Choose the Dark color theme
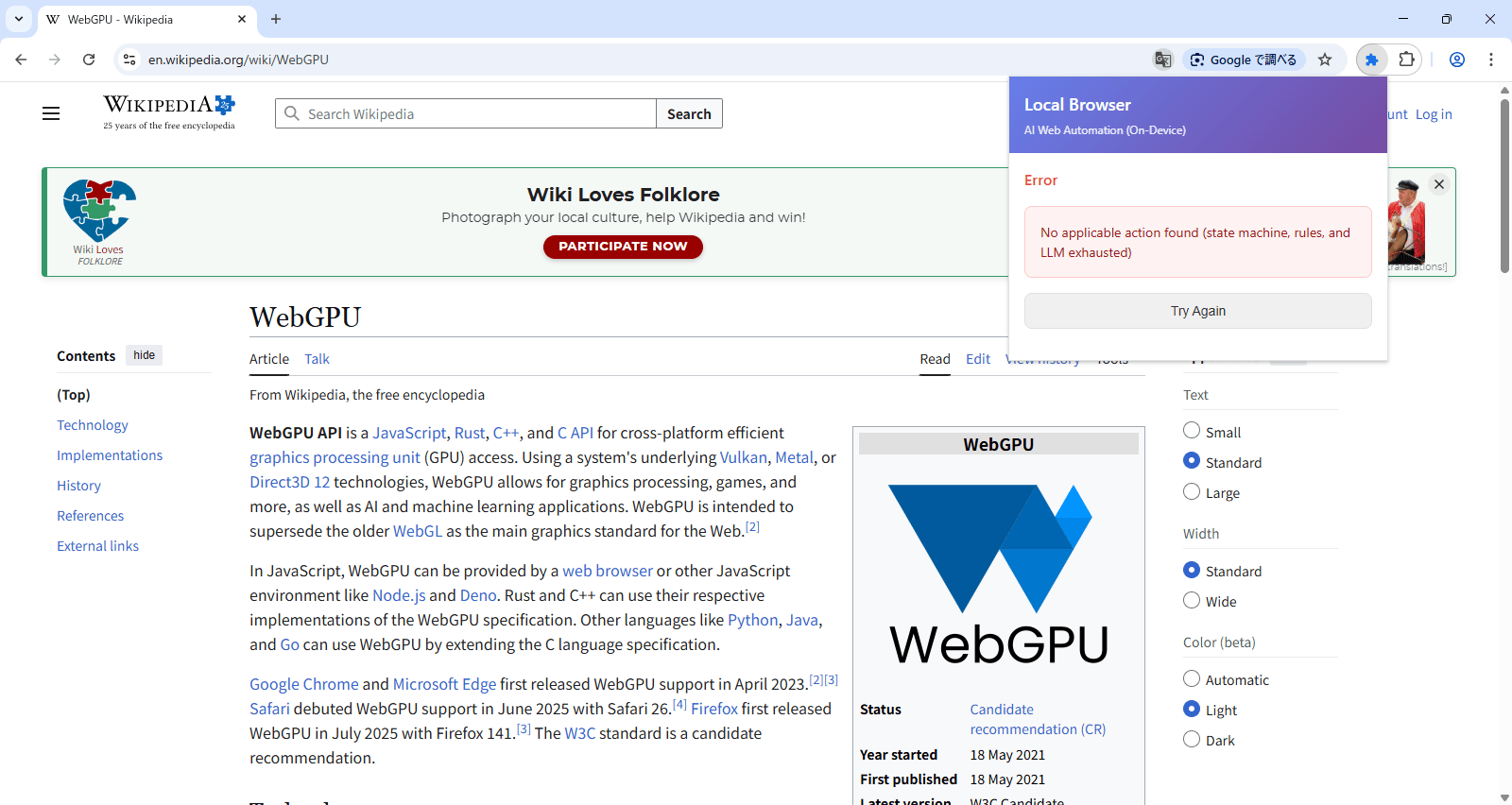The image size is (1512, 805). (1192, 740)
